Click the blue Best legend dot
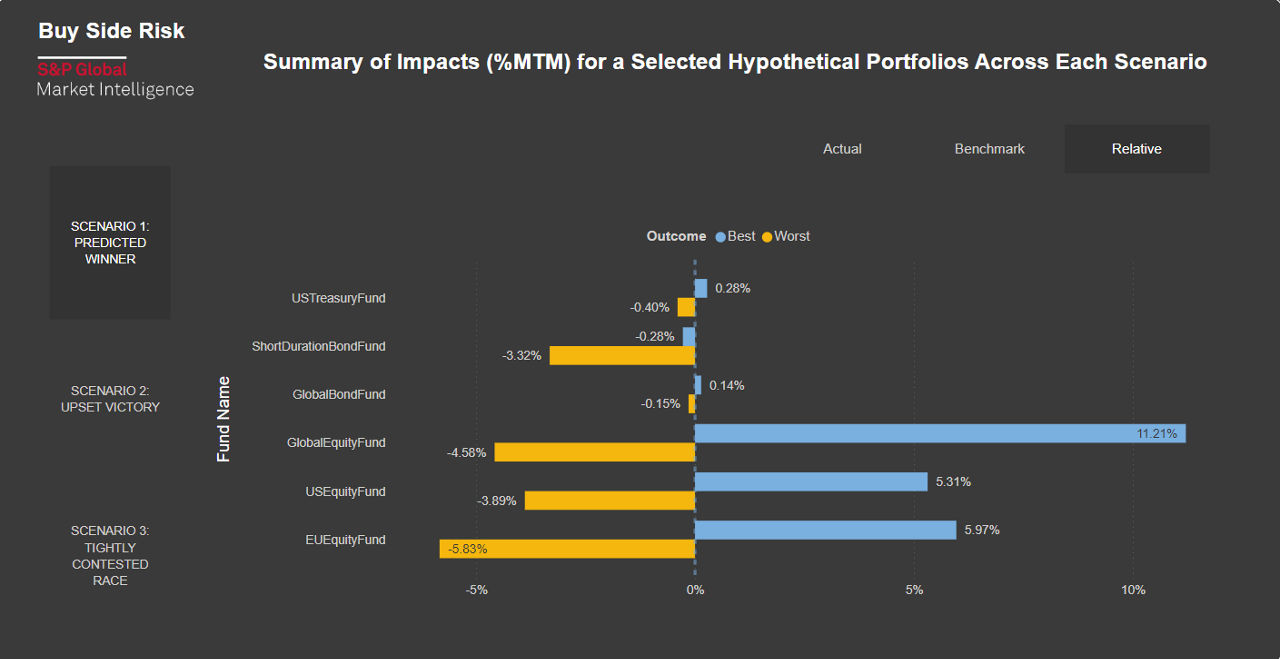 pos(720,237)
